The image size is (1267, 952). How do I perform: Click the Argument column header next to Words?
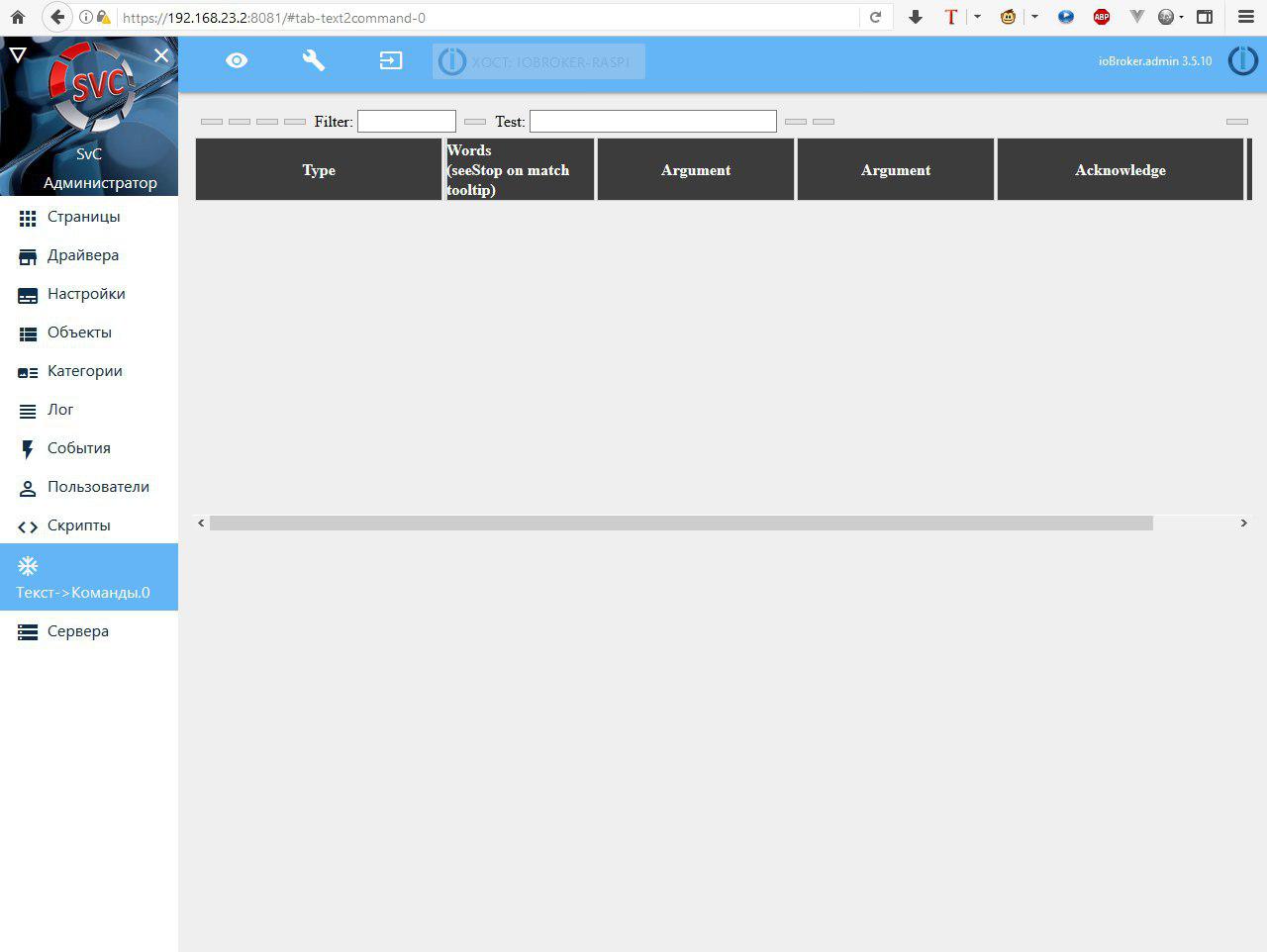pyautogui.click(x=696, y=169)
